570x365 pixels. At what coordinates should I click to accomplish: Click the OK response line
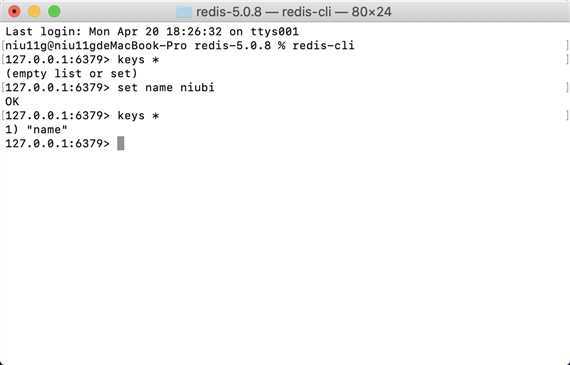[x=12, y=101]
